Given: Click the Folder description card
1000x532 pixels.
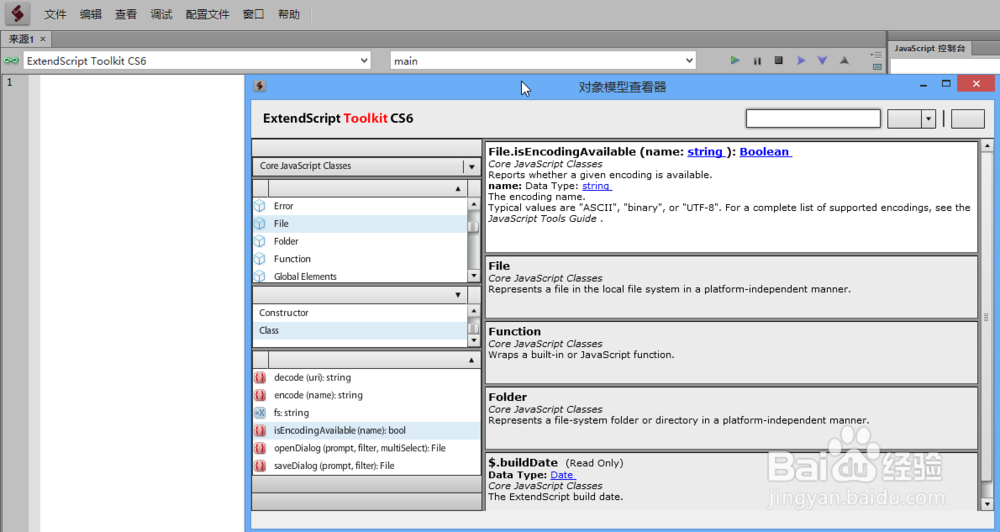Looking at the screenshot, I should (732, 418).
